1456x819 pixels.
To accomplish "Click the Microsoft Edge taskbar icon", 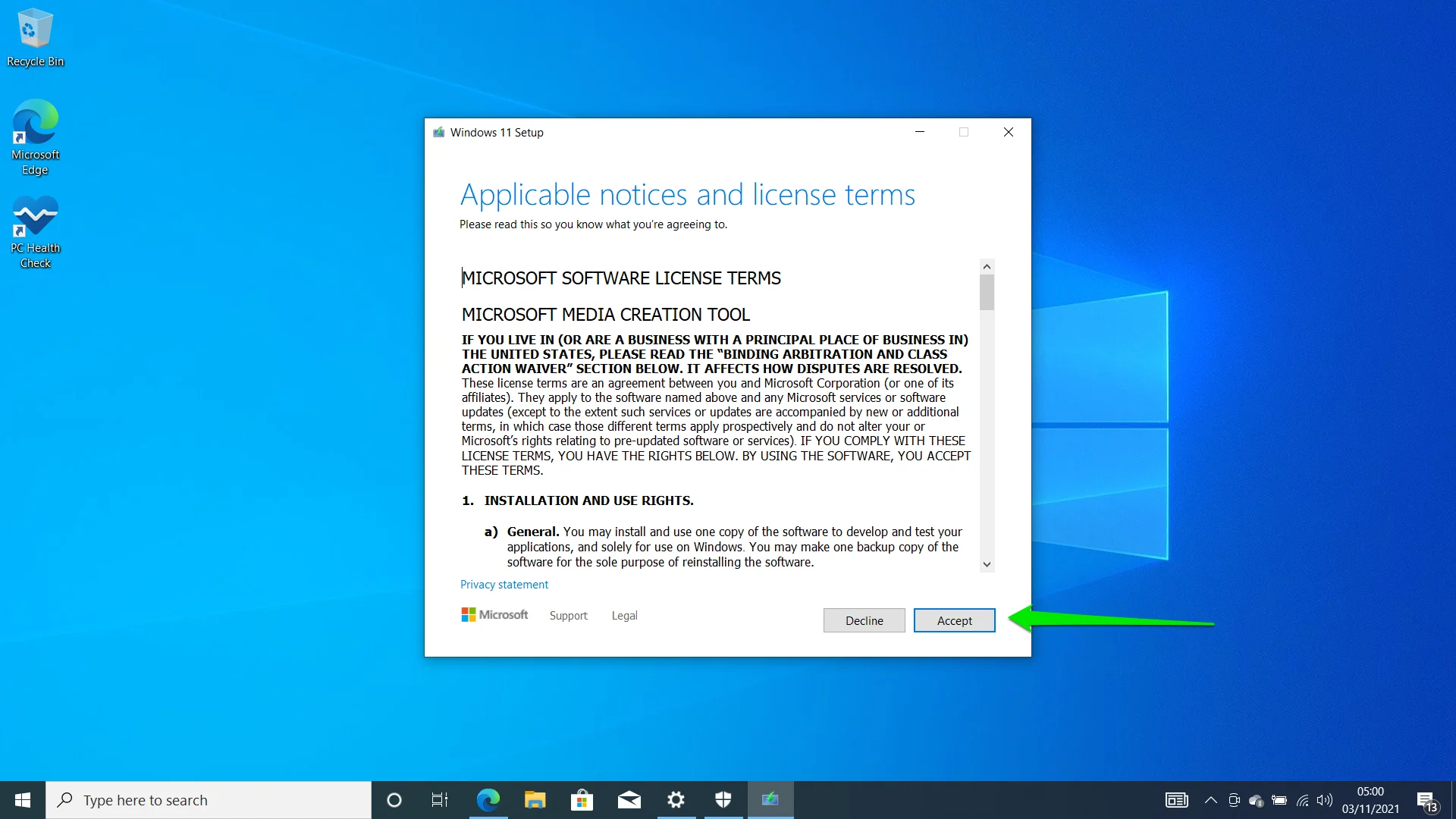I will 488,799.
